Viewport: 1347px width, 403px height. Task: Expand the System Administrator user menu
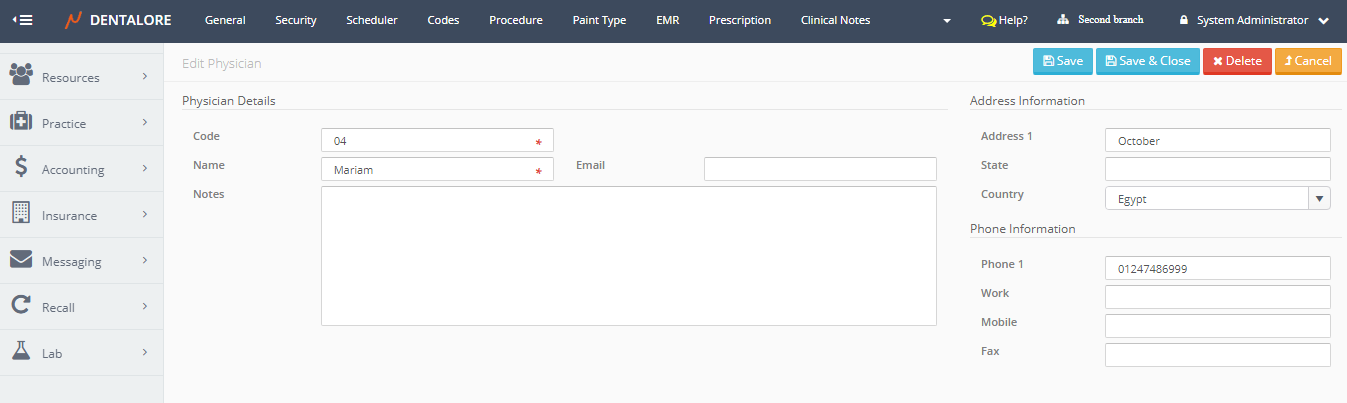point(1254,20)
